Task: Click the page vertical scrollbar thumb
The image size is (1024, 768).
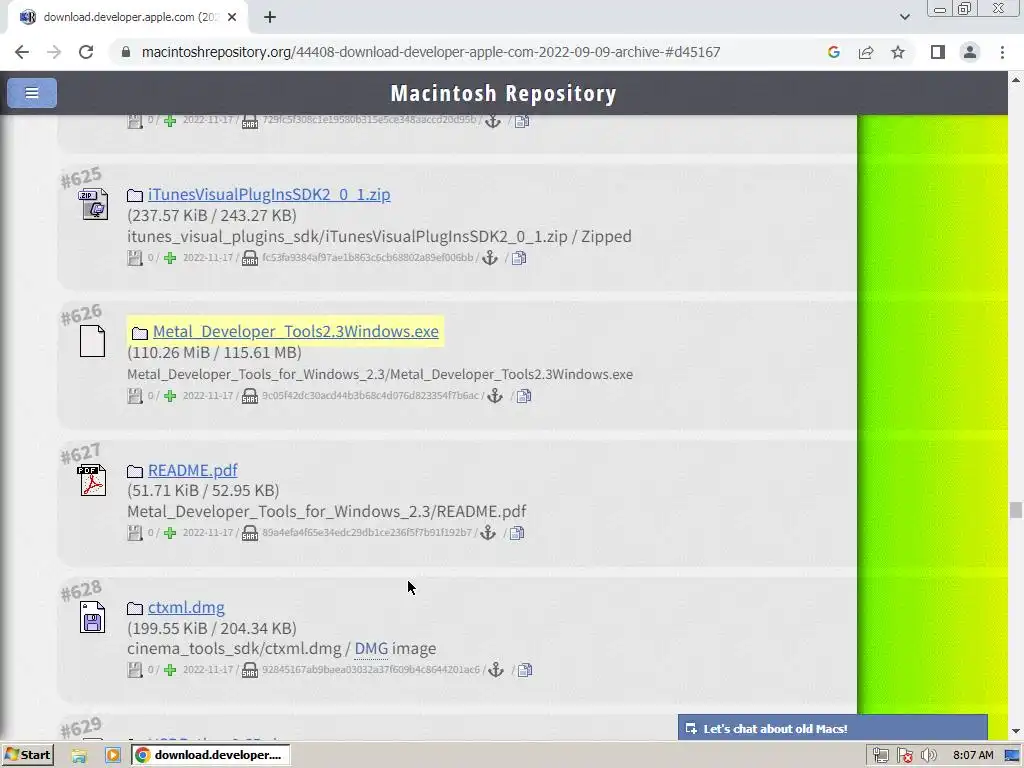Action: coord(1016,510)
